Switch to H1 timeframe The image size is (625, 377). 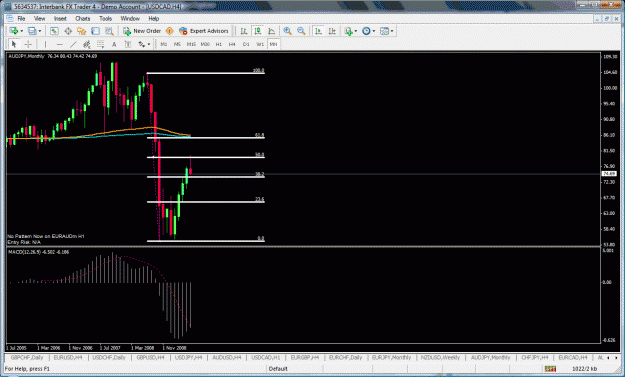click(218, 44)
